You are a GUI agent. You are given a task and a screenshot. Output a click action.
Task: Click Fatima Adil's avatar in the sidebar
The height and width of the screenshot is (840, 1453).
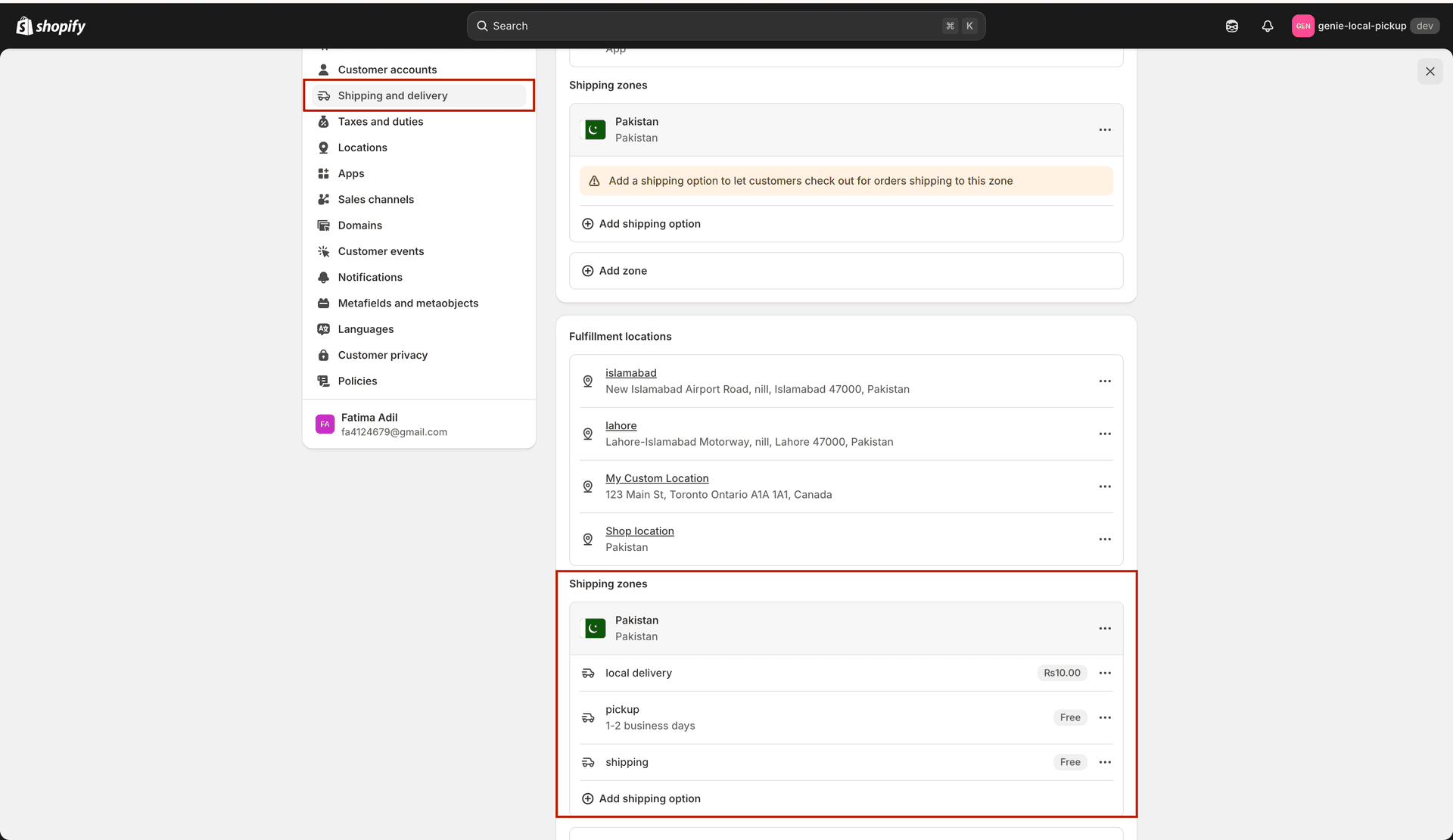pyautogui.click(x=325, y=424)
